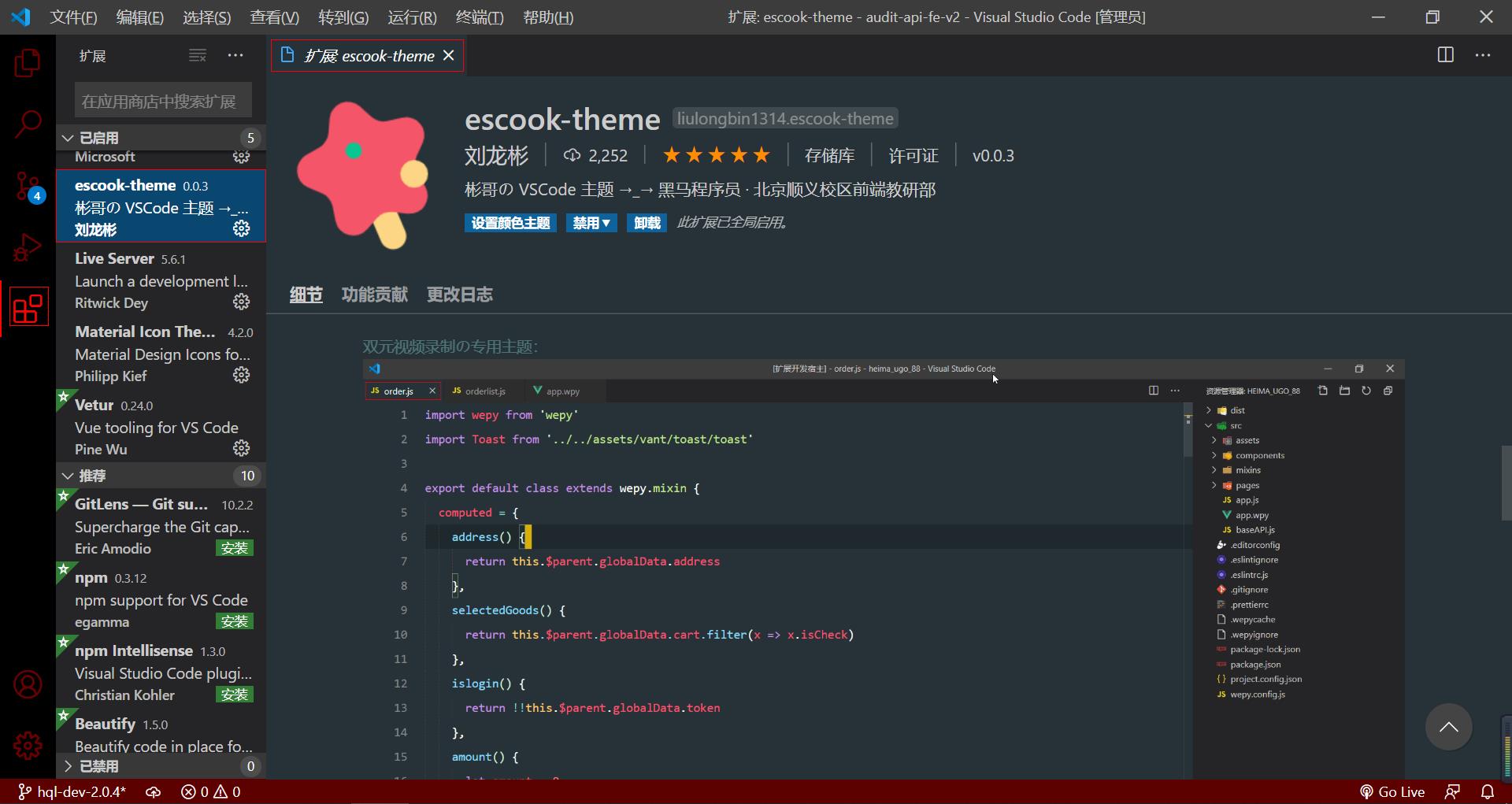Image resolution: width=1512 pixels, height=804 pixels.
Task: Click the theme preview screenshot image
Action: [x=884, y=569]
